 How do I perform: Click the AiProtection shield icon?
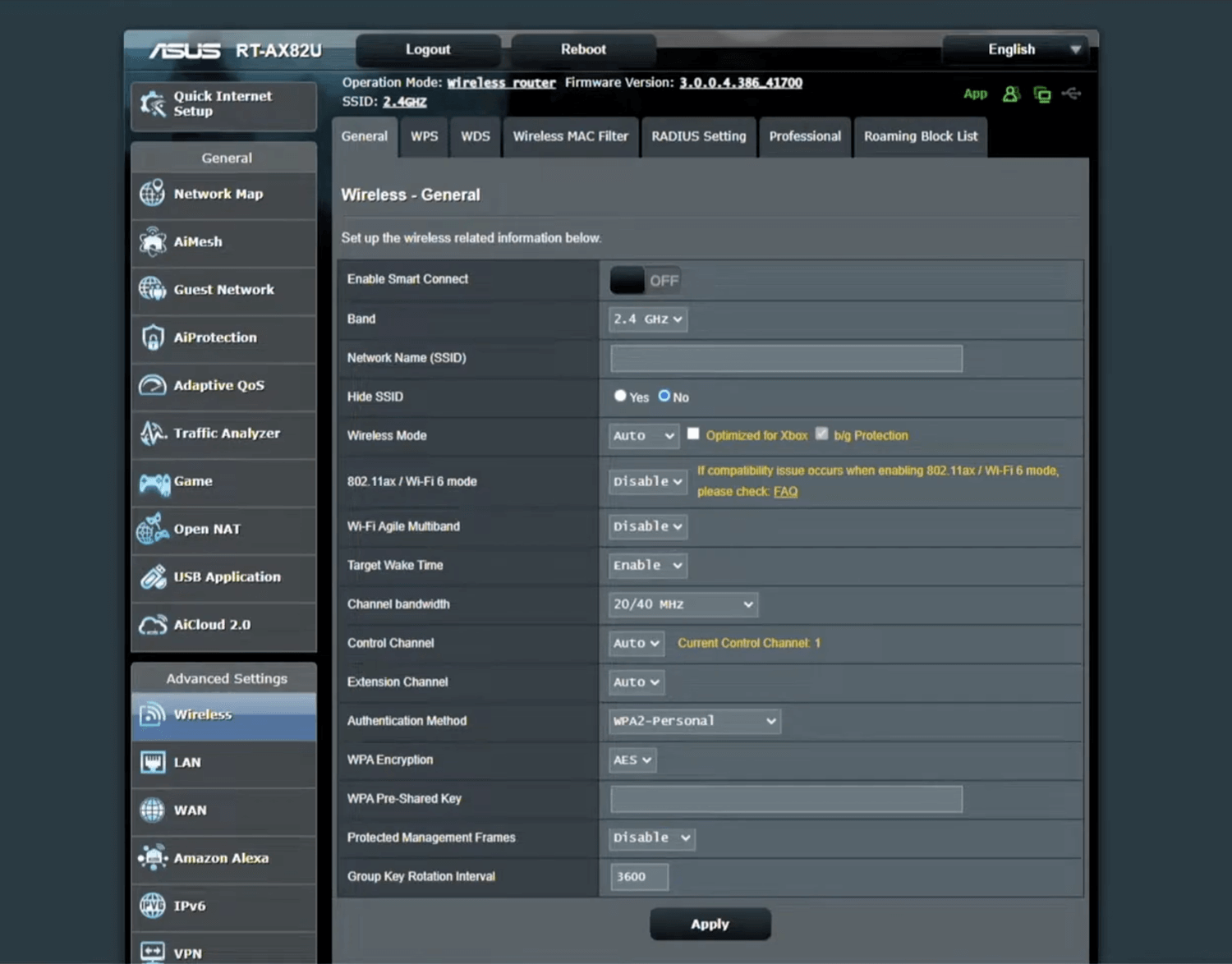(152, 337)
